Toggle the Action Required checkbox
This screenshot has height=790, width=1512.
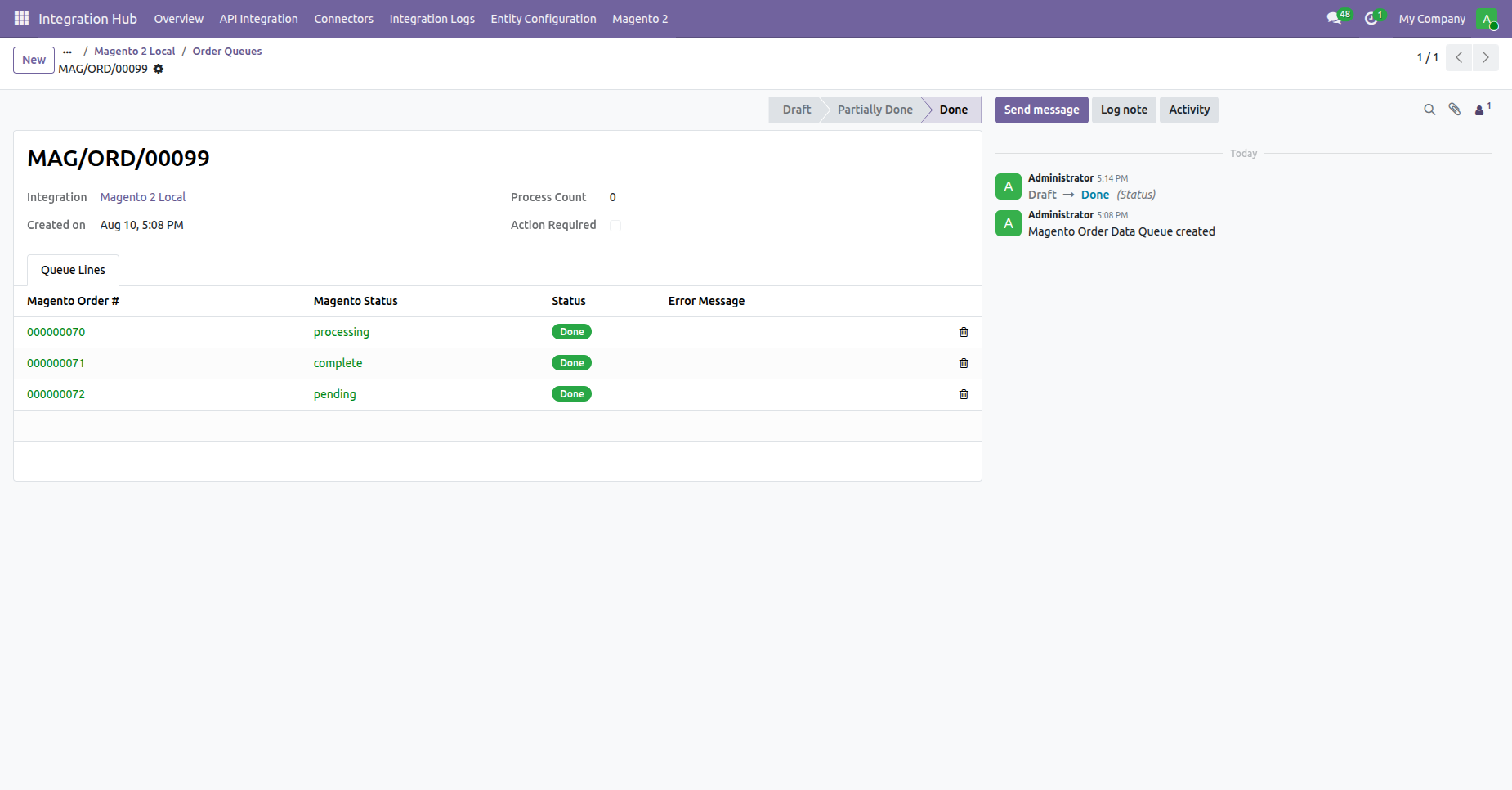(615, 225)
